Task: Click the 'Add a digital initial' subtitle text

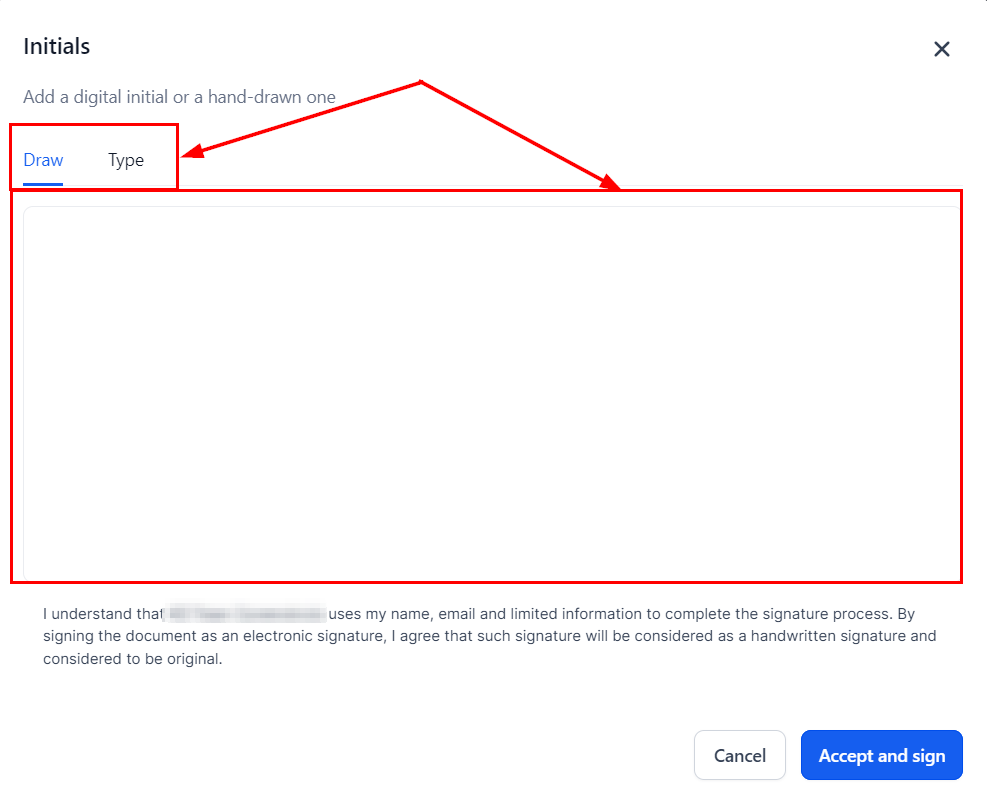Action: [x=179, y=97]
